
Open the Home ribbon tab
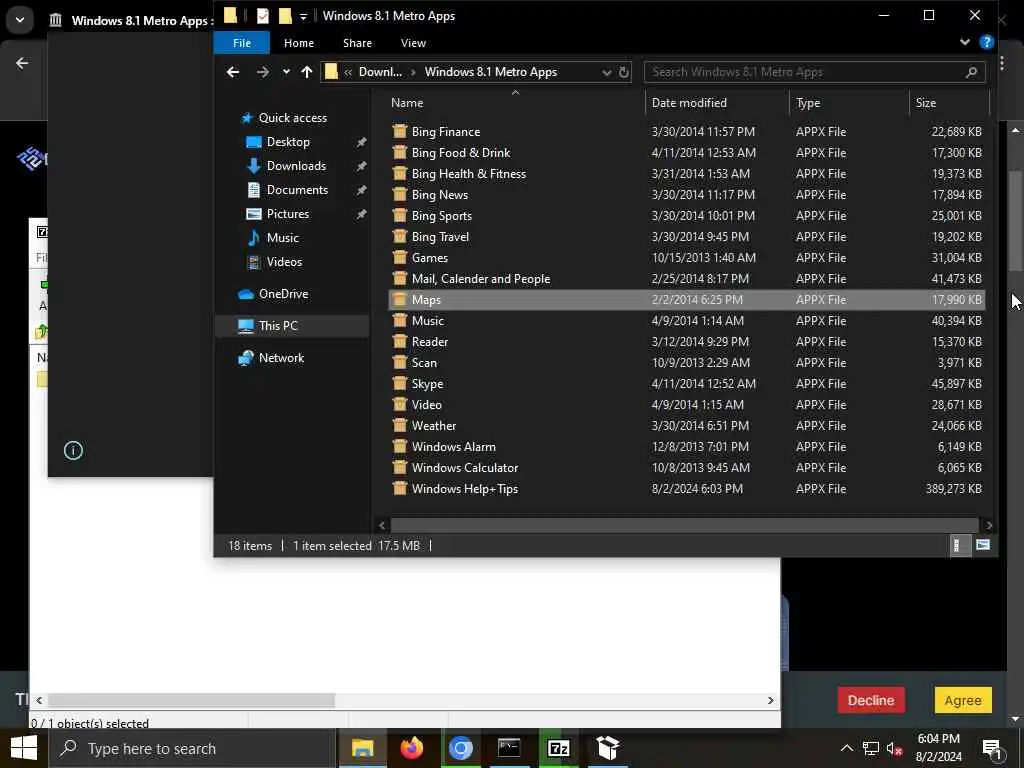coord(298,43)
